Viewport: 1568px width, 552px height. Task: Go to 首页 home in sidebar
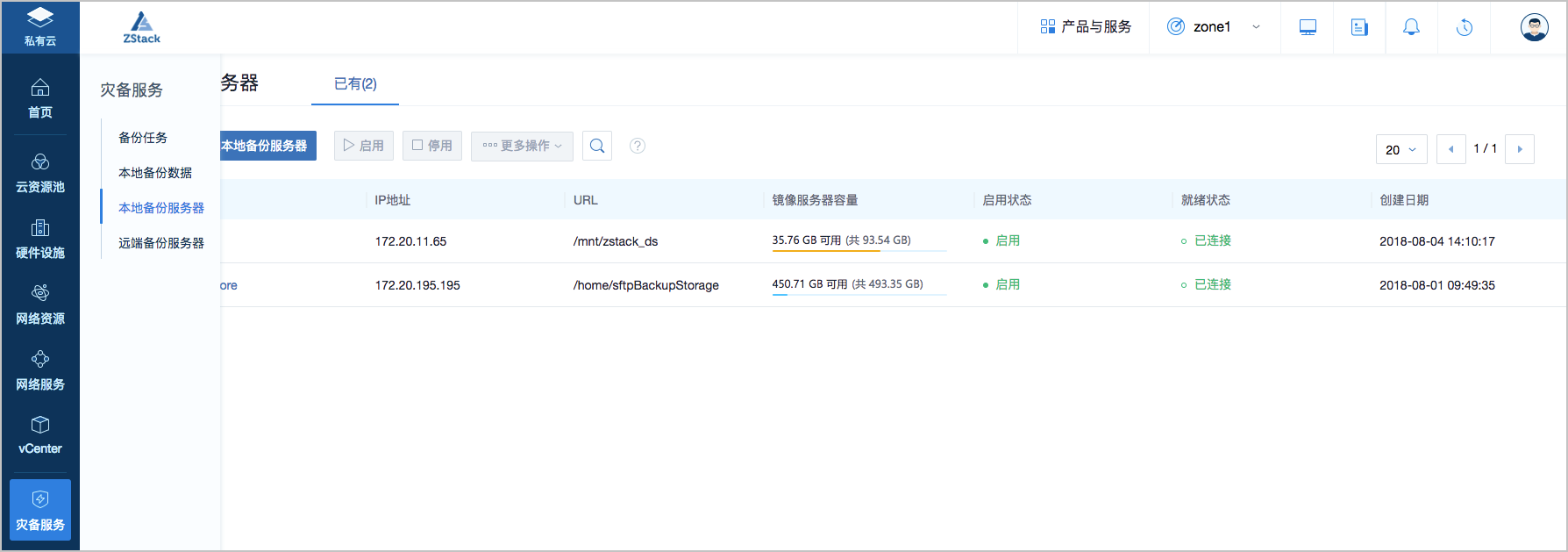[x=40, y=99]
